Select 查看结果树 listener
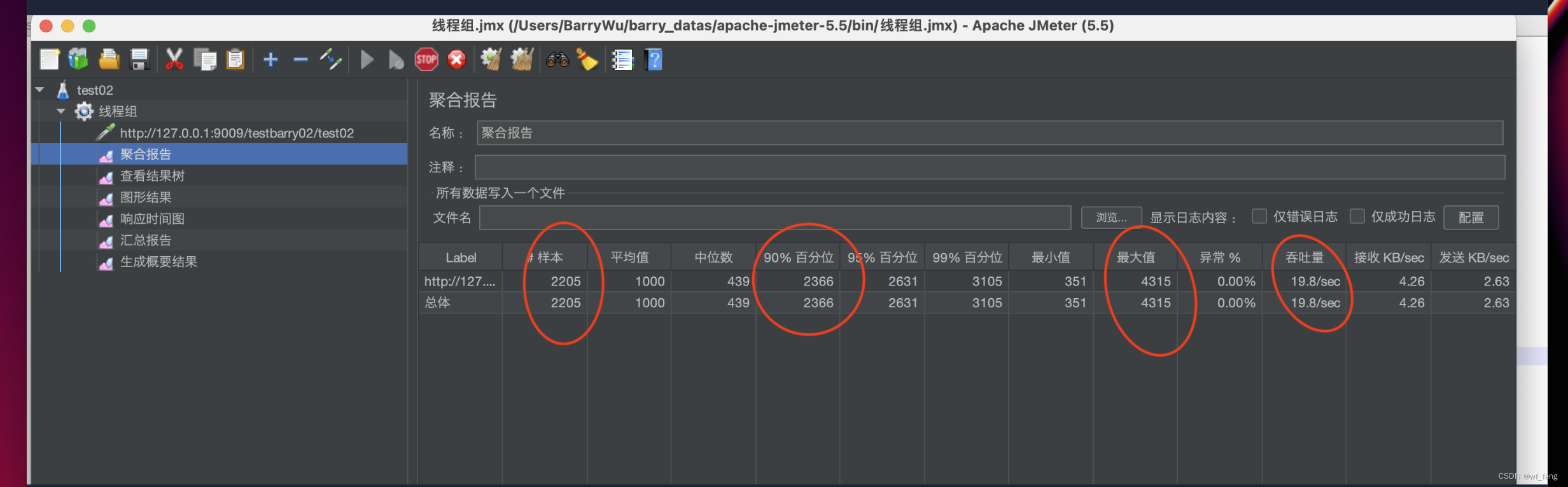 (152, 176)
